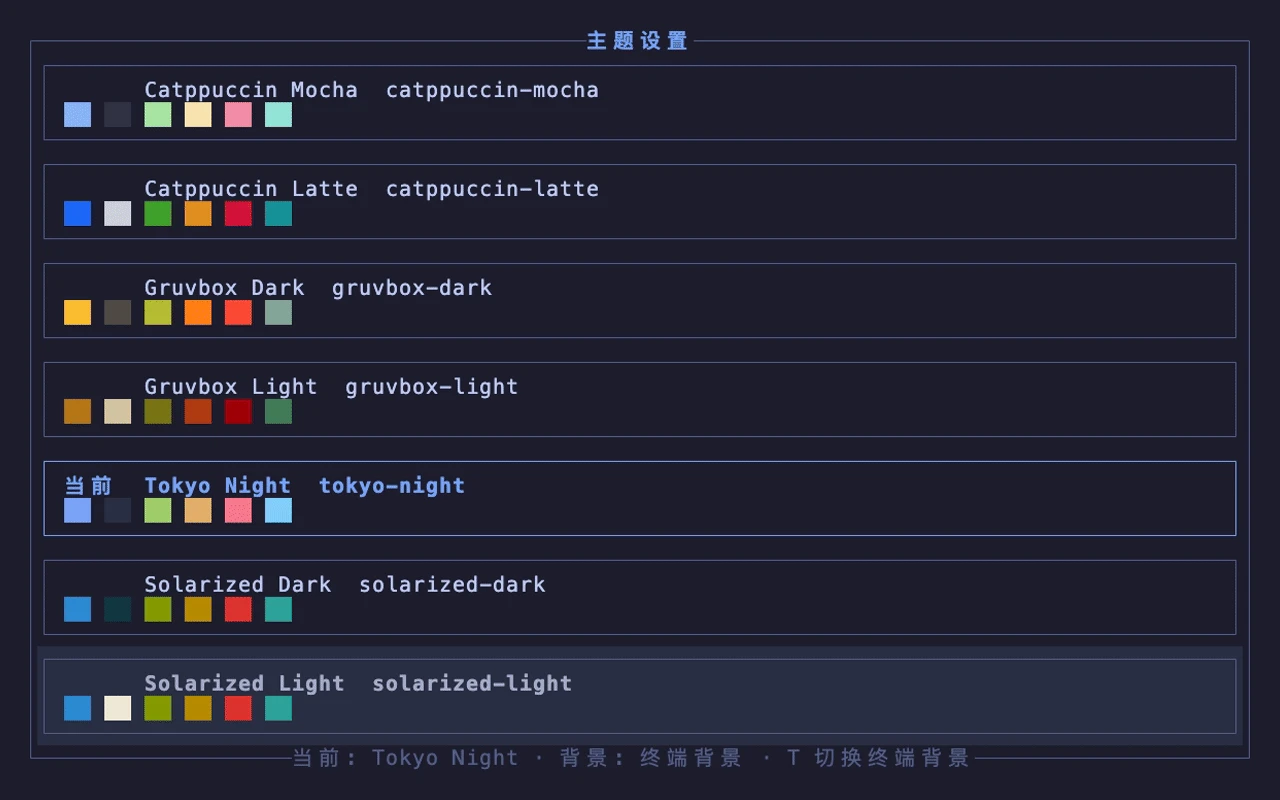Click Gruvbox Light's olive swatch
Screen dimensions: 1280x800
[x=158, y=412]
